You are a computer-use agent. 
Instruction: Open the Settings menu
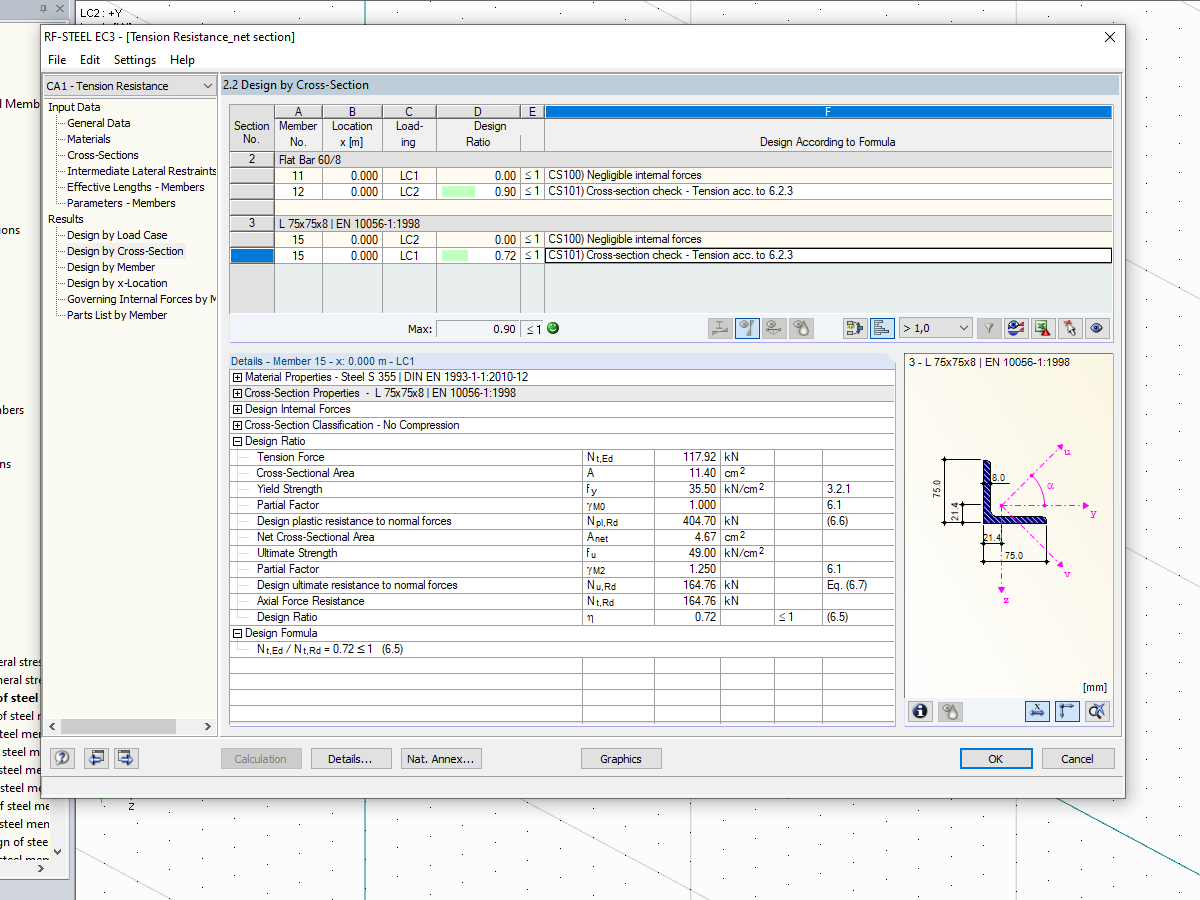click(x=134, y=60)
